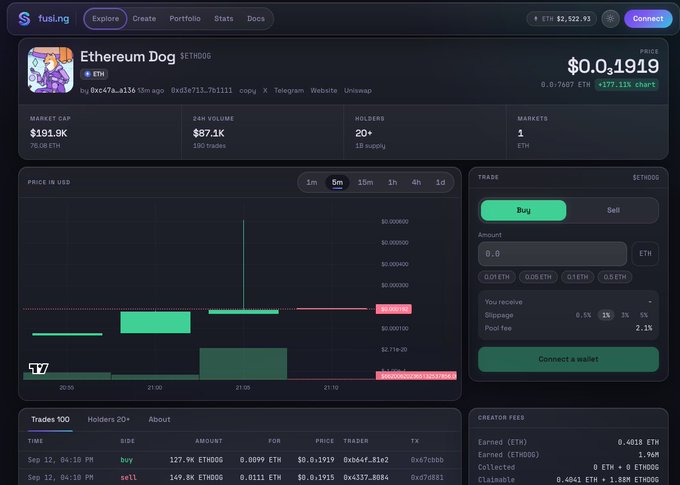This screenshot has width=680, height=485.
Task: Click the Ethereum Dog token avatar
Action: 50,70
